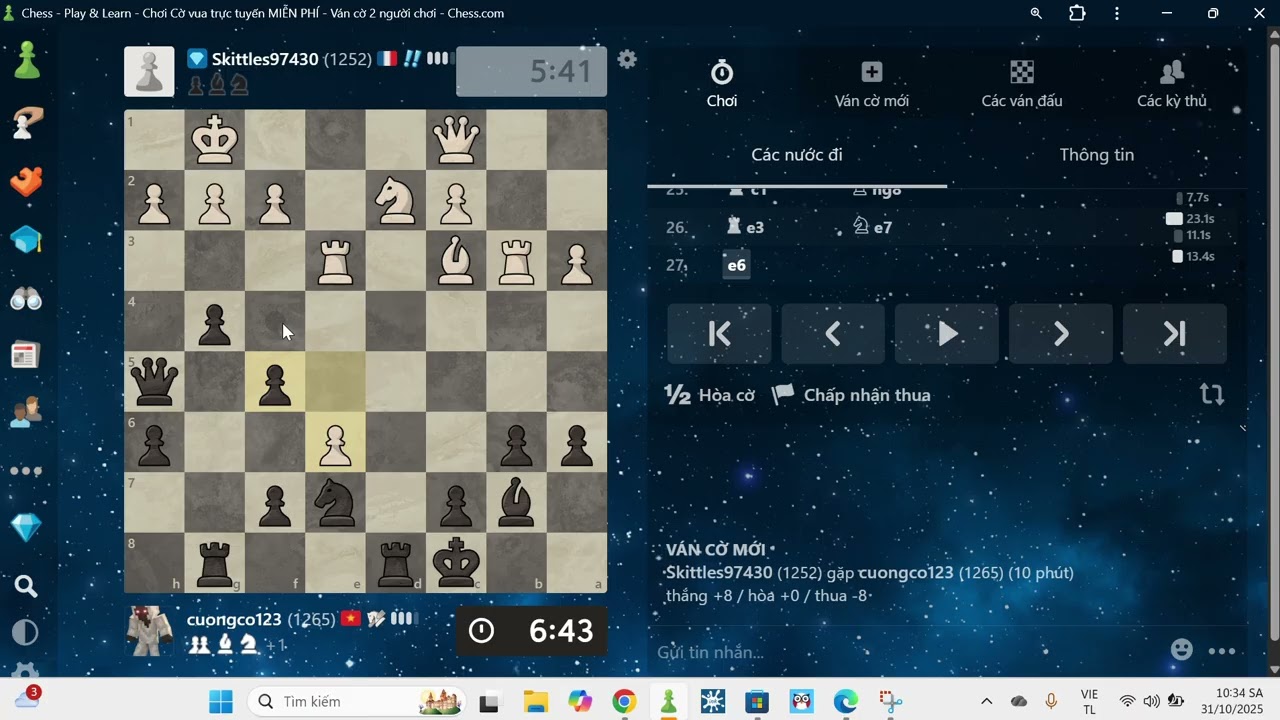Play through the moves

click(x=947, y=334)
